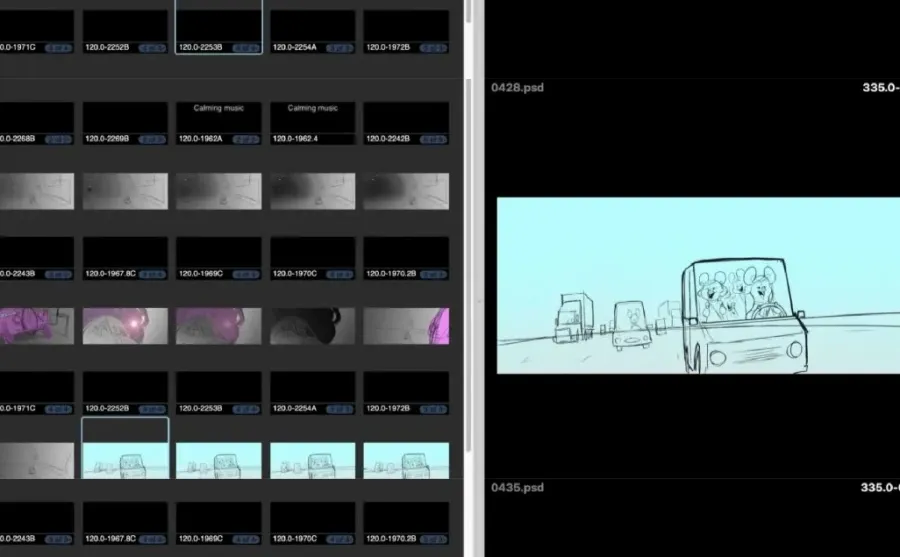900x557 pixels.
Task: Select 120.0-1967.8C panel directly below outlined car thumbnail
Action: pos(125,524)
